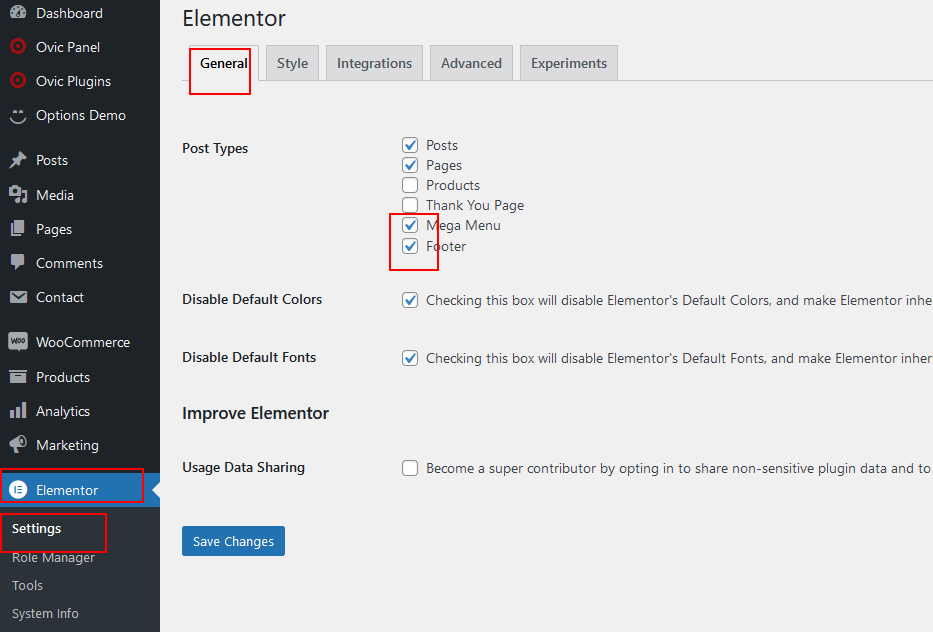Click the Elementor logo icon

point(18,490)
